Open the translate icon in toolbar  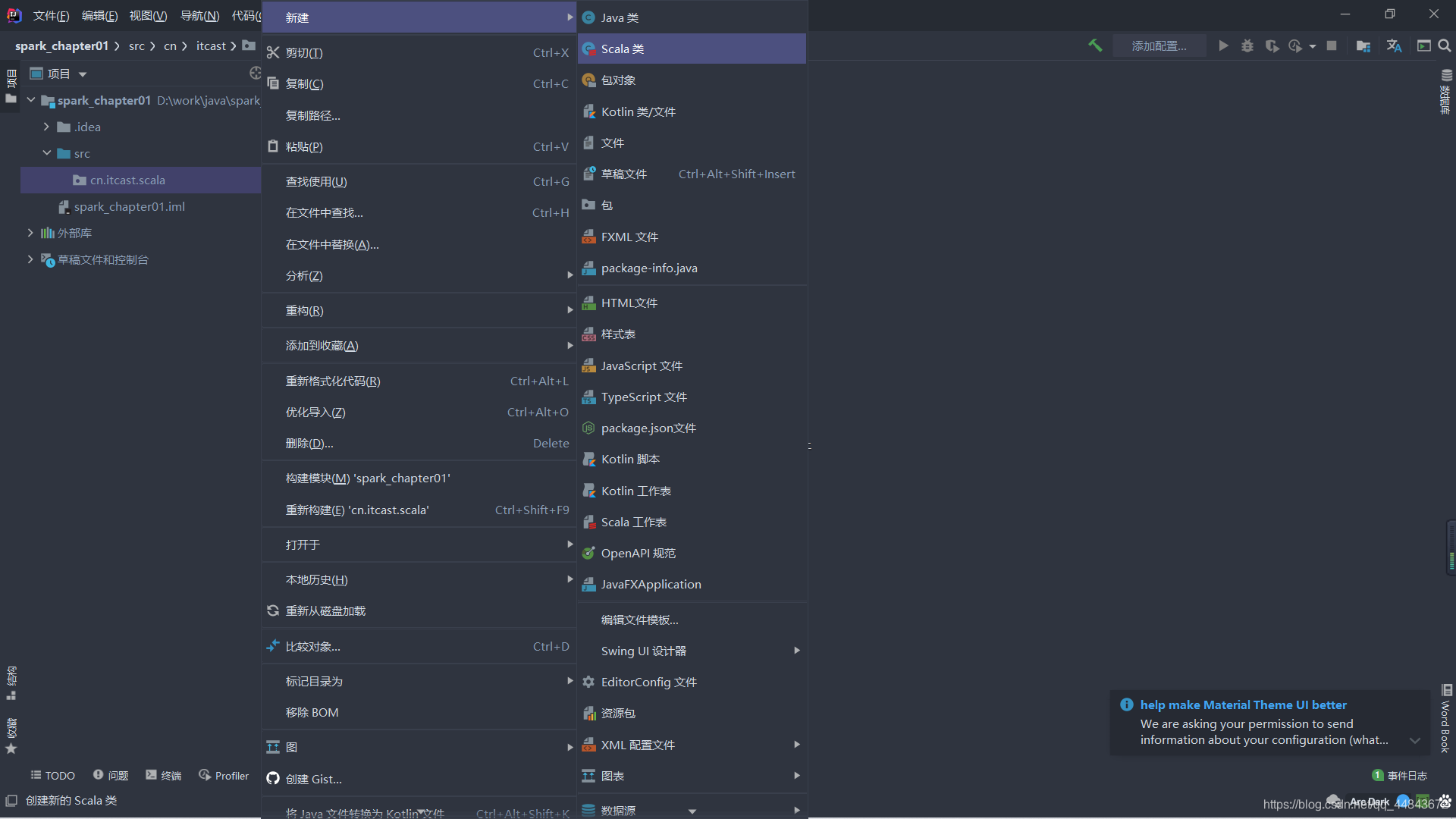tap(1394, 45)
